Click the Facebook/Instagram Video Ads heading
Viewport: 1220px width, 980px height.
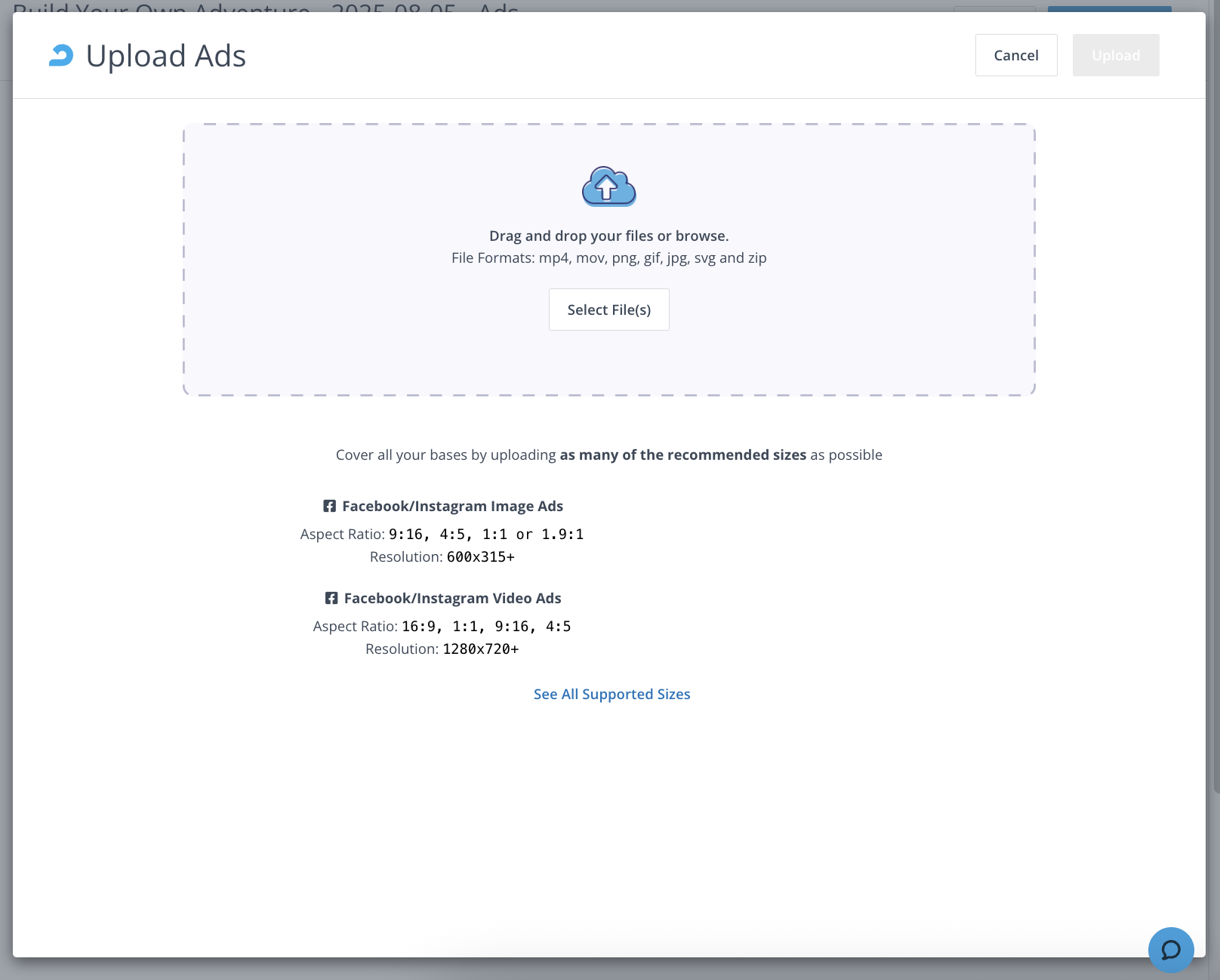tap(452, 598)
